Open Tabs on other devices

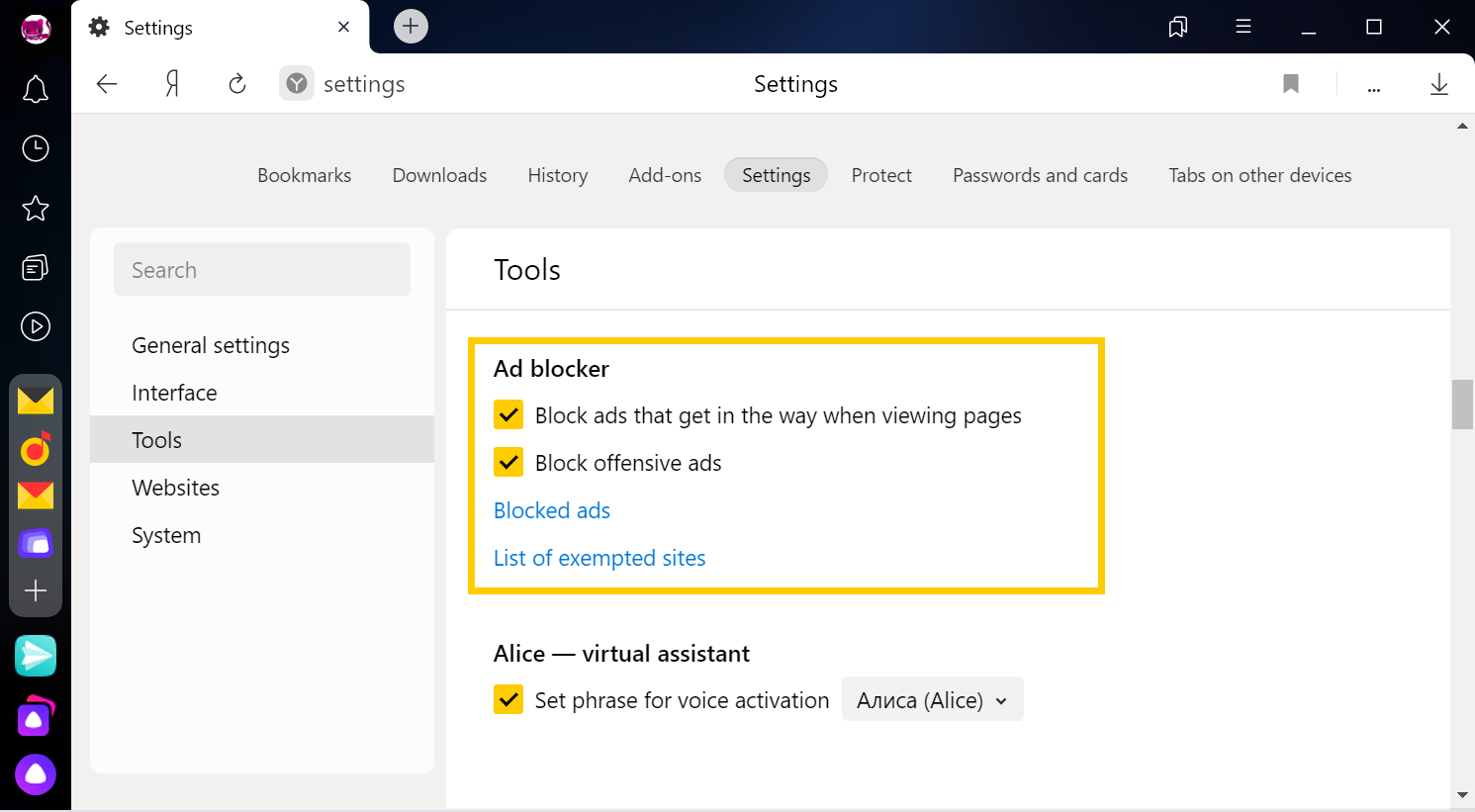point(1260,175)
